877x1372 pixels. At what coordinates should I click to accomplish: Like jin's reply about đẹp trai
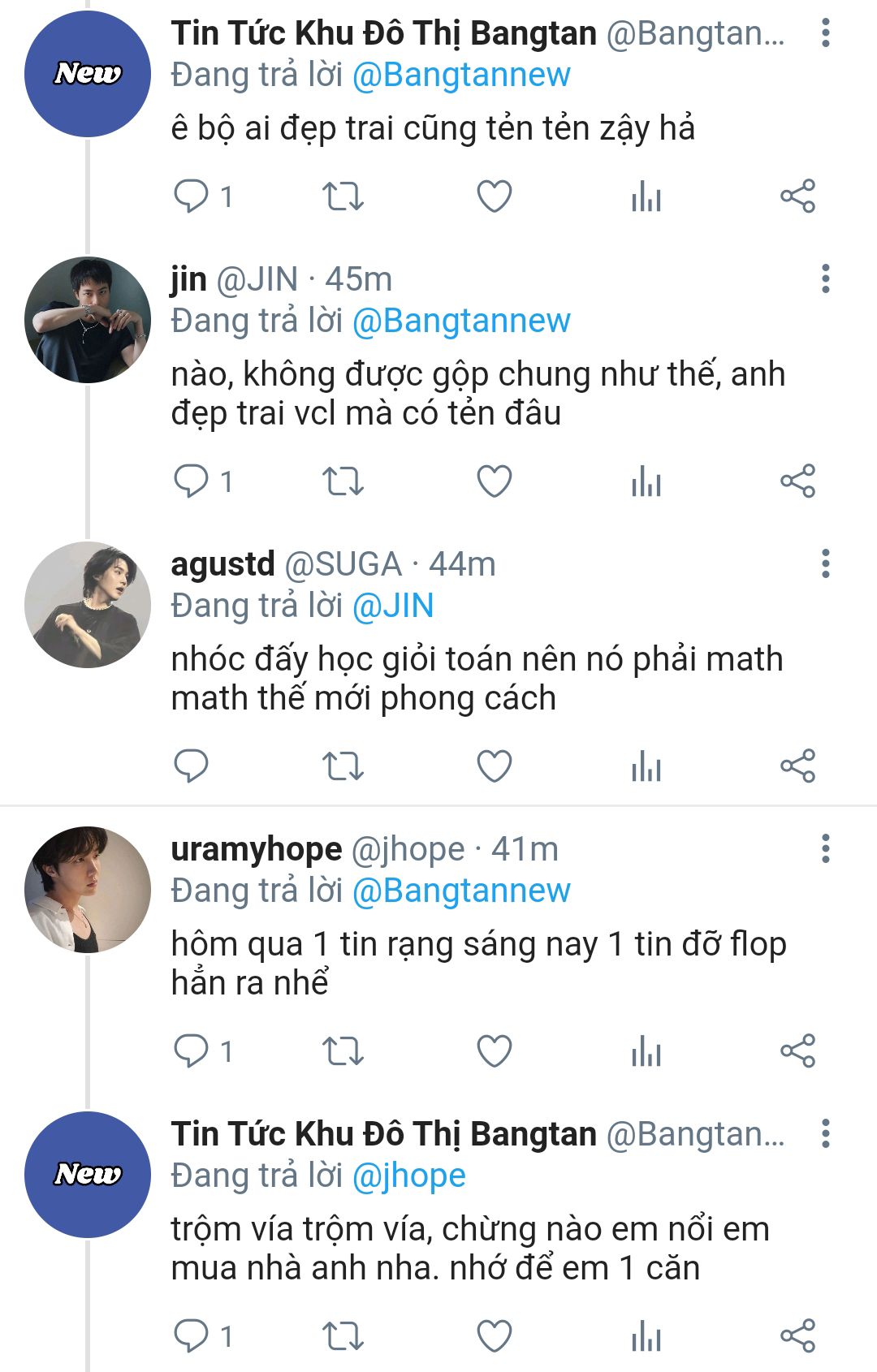coord(494,481)
